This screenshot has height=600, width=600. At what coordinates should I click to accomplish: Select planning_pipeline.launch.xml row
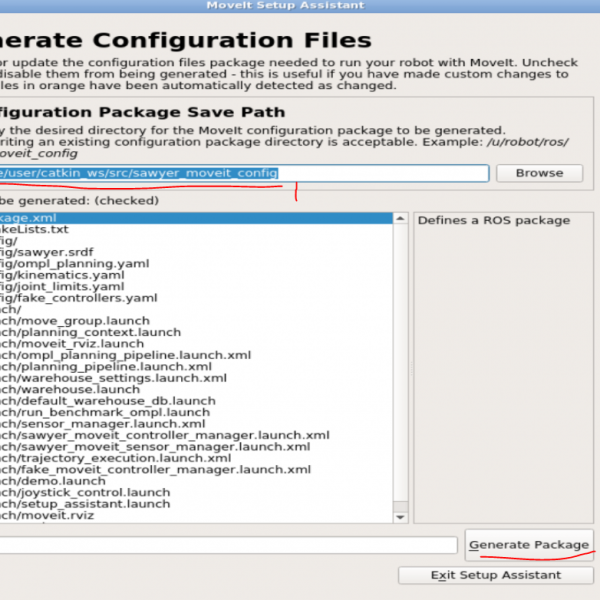click(196, 367)
